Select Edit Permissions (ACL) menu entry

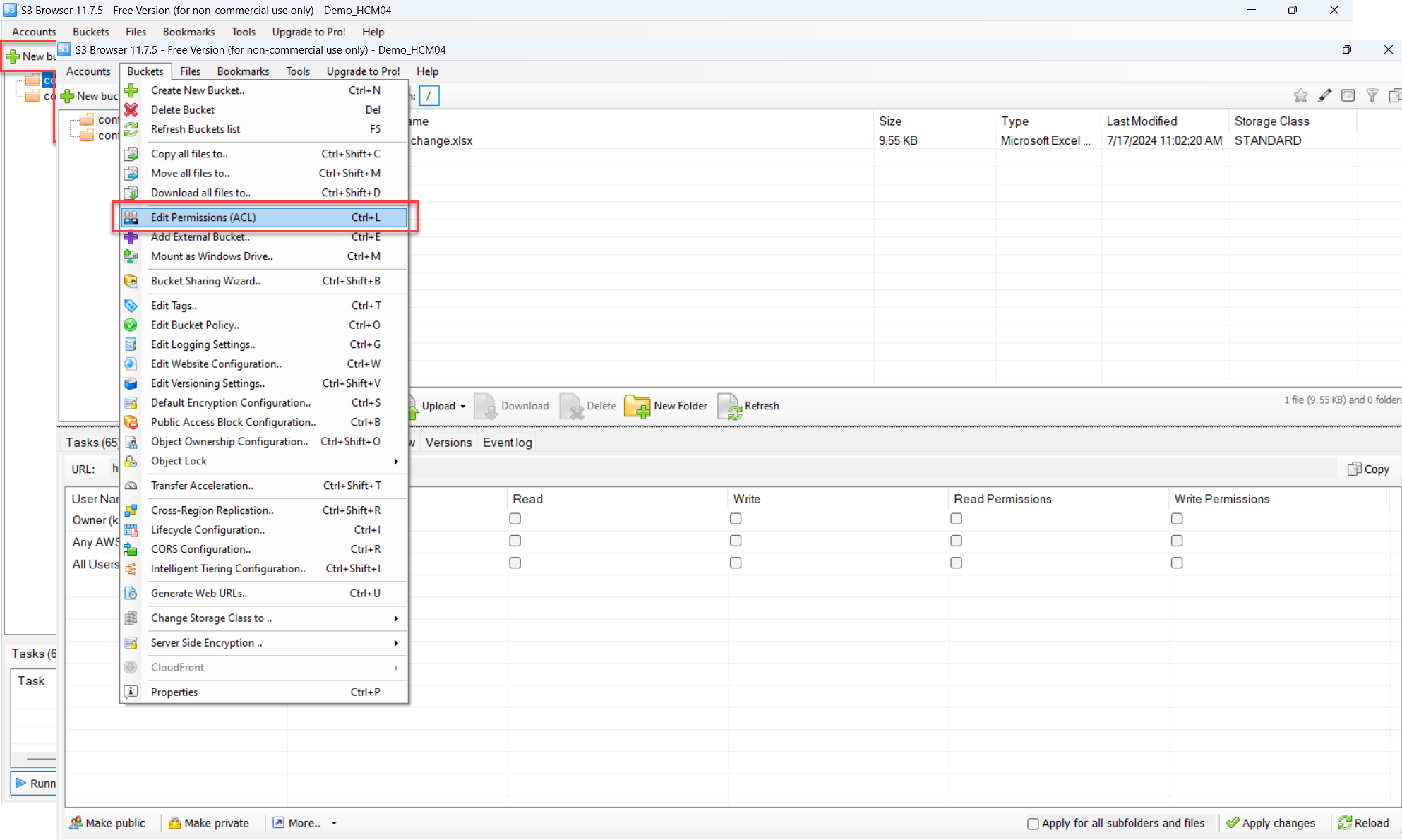pos(203,217)
